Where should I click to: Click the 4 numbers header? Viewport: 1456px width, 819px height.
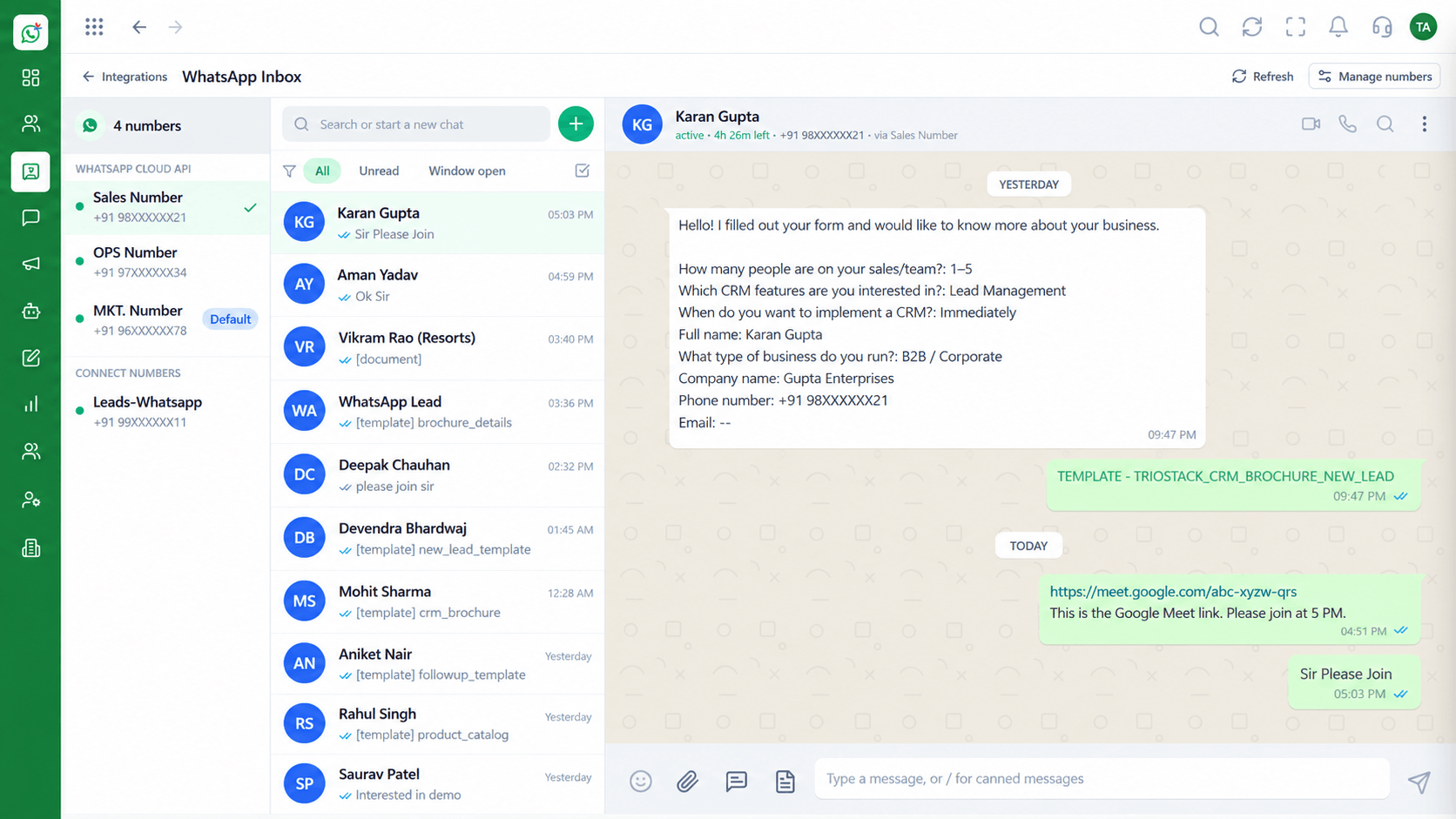tap(166, 126)
